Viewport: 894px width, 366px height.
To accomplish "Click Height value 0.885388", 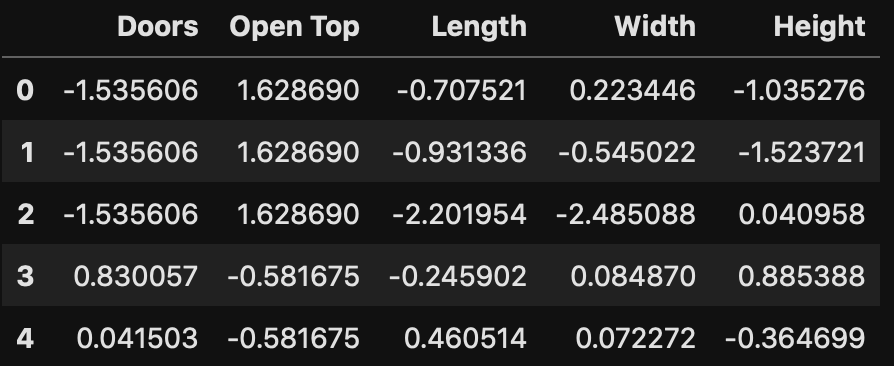I will coord(802,276).
